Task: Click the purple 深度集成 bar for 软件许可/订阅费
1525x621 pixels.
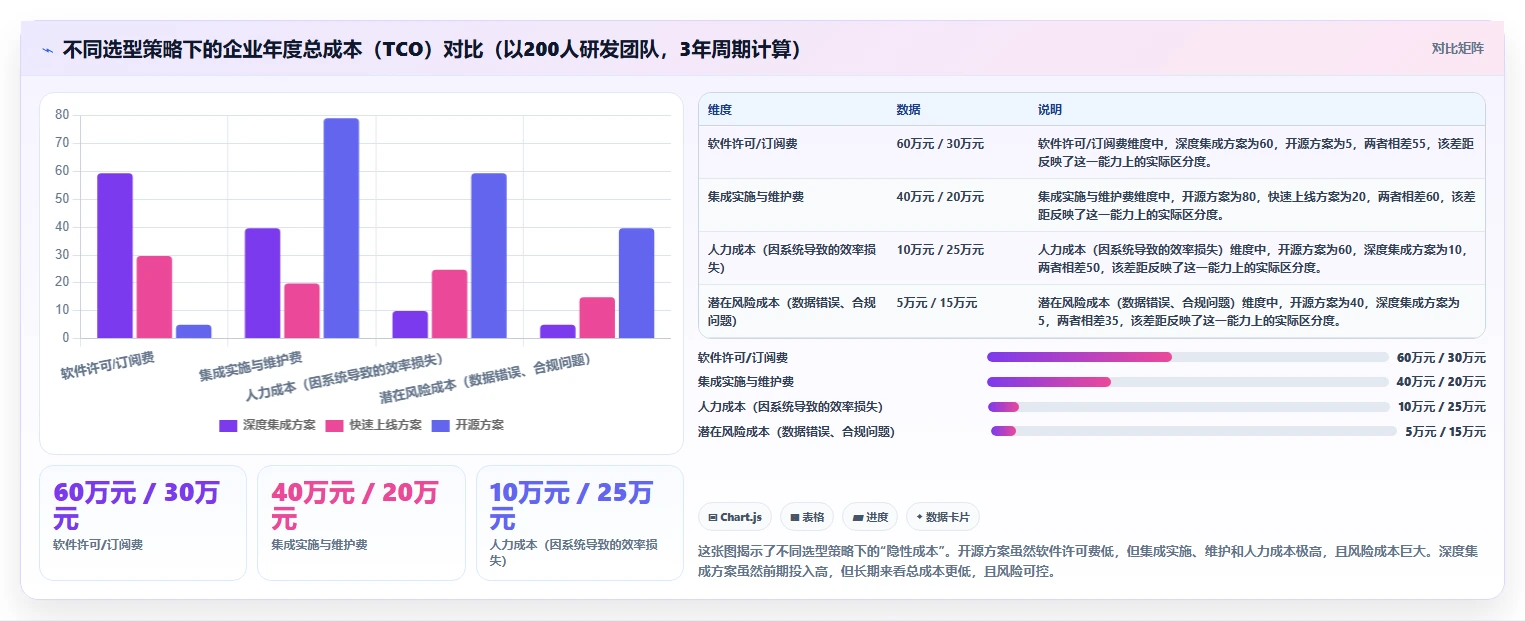Action: click(x=115, y=256)
